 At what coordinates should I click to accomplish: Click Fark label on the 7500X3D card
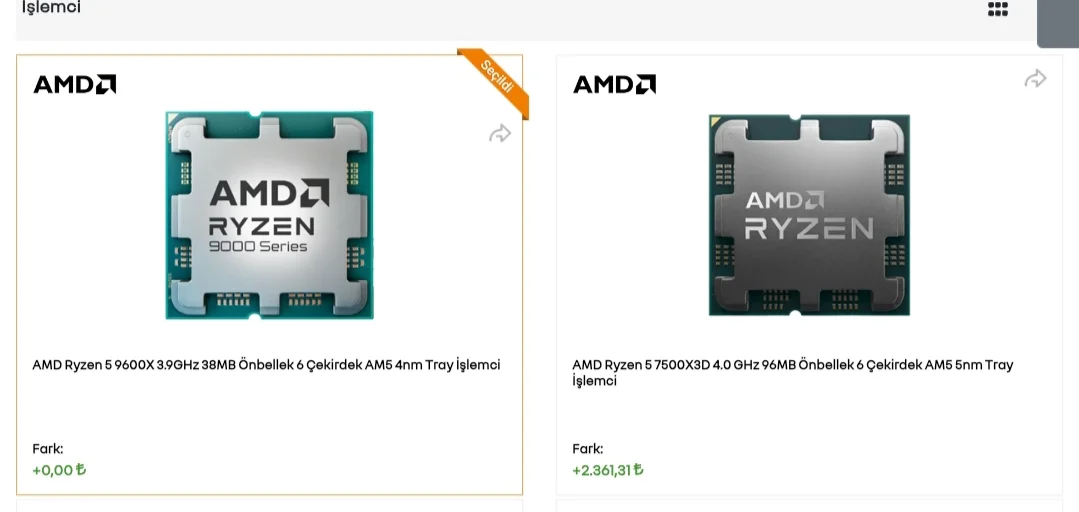[587, 449]
